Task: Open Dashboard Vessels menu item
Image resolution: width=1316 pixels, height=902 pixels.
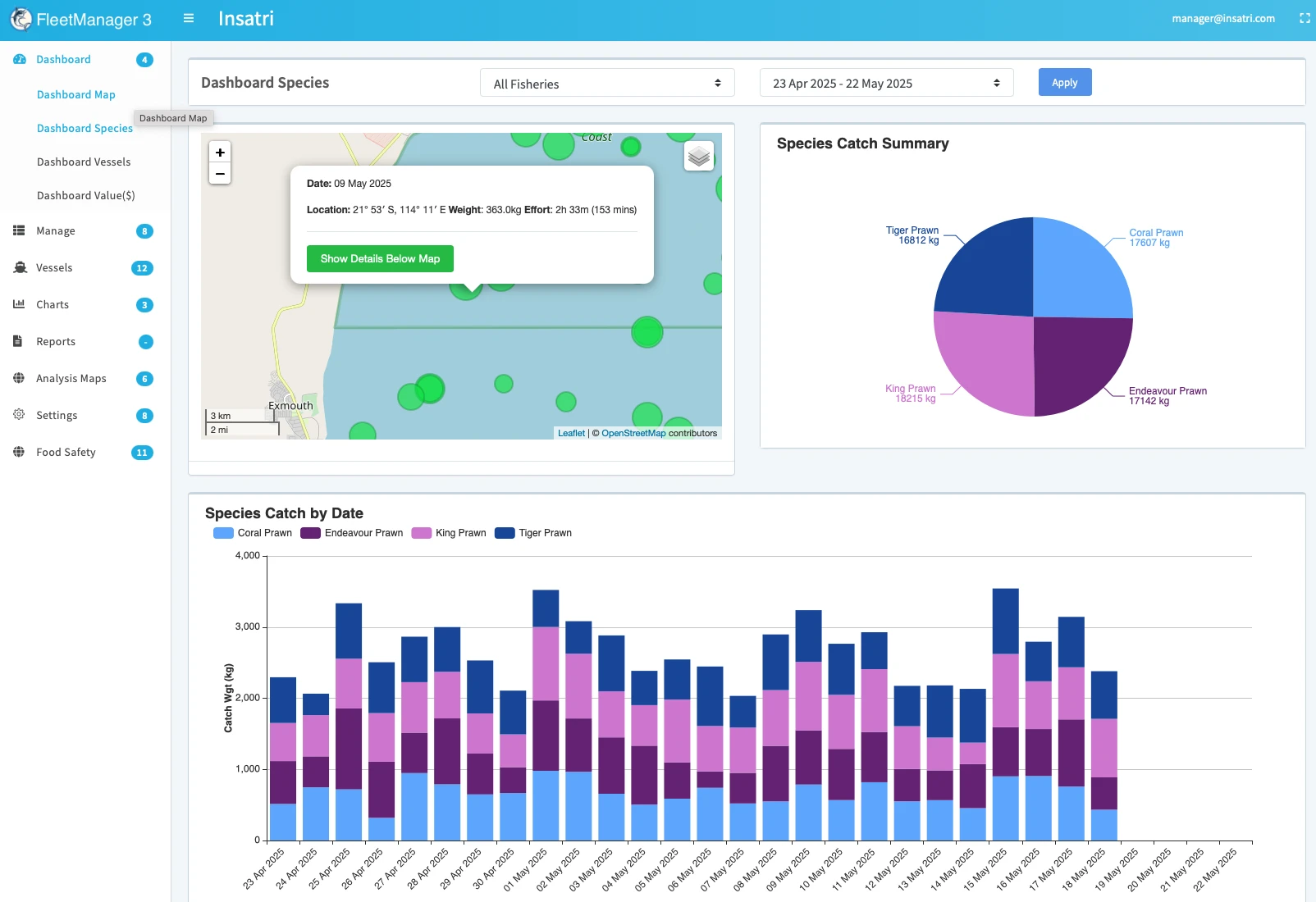Action: [84, 162]
